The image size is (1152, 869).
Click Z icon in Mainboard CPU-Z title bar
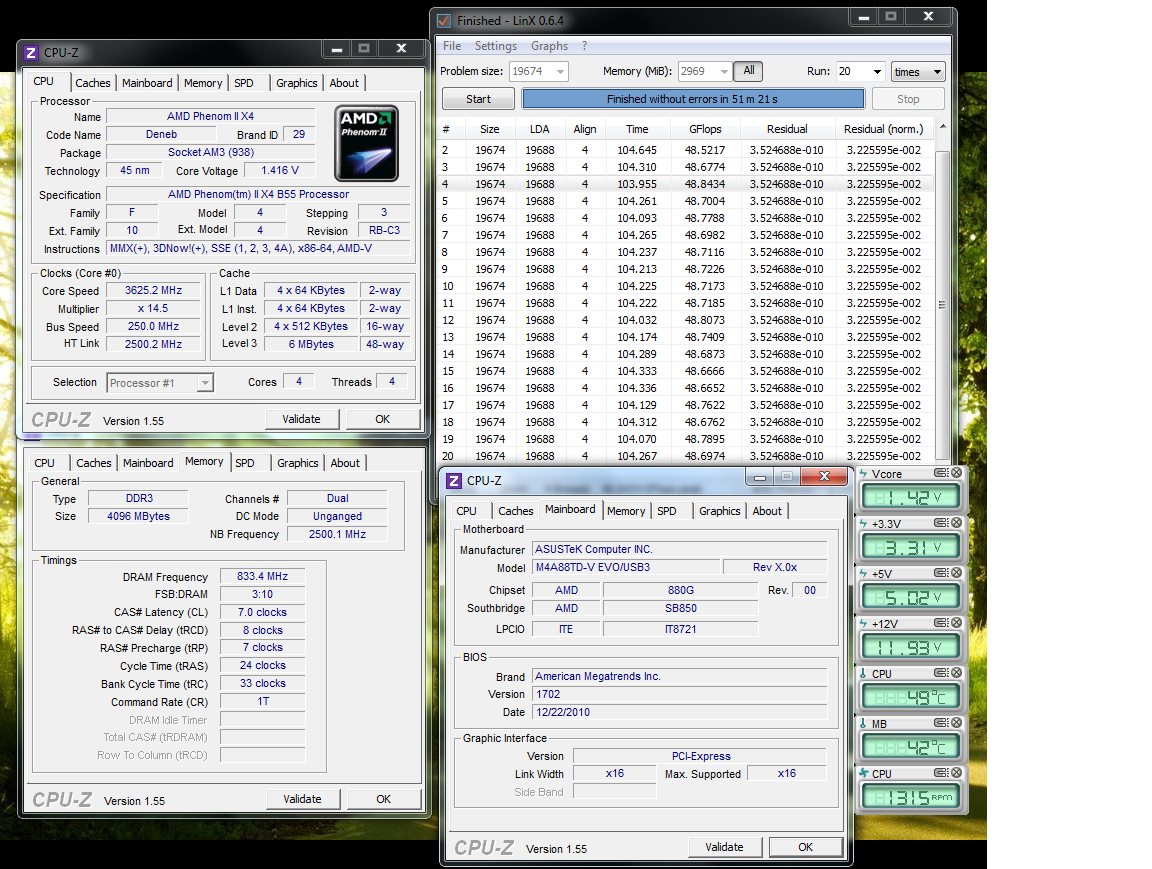tap(454, 480)
